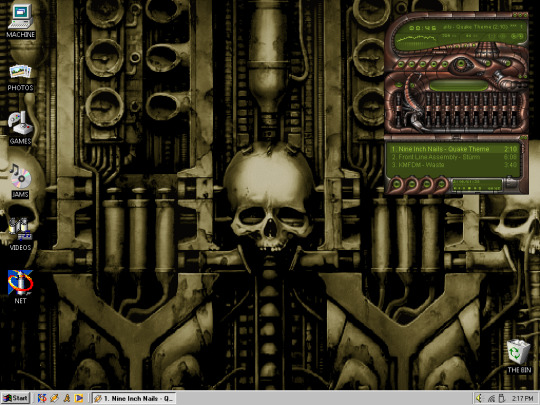The width and height of the screenshot is (540, 405).
Task: Launch the yellow running man messenger icon
Action: click(x=67, y=398)
